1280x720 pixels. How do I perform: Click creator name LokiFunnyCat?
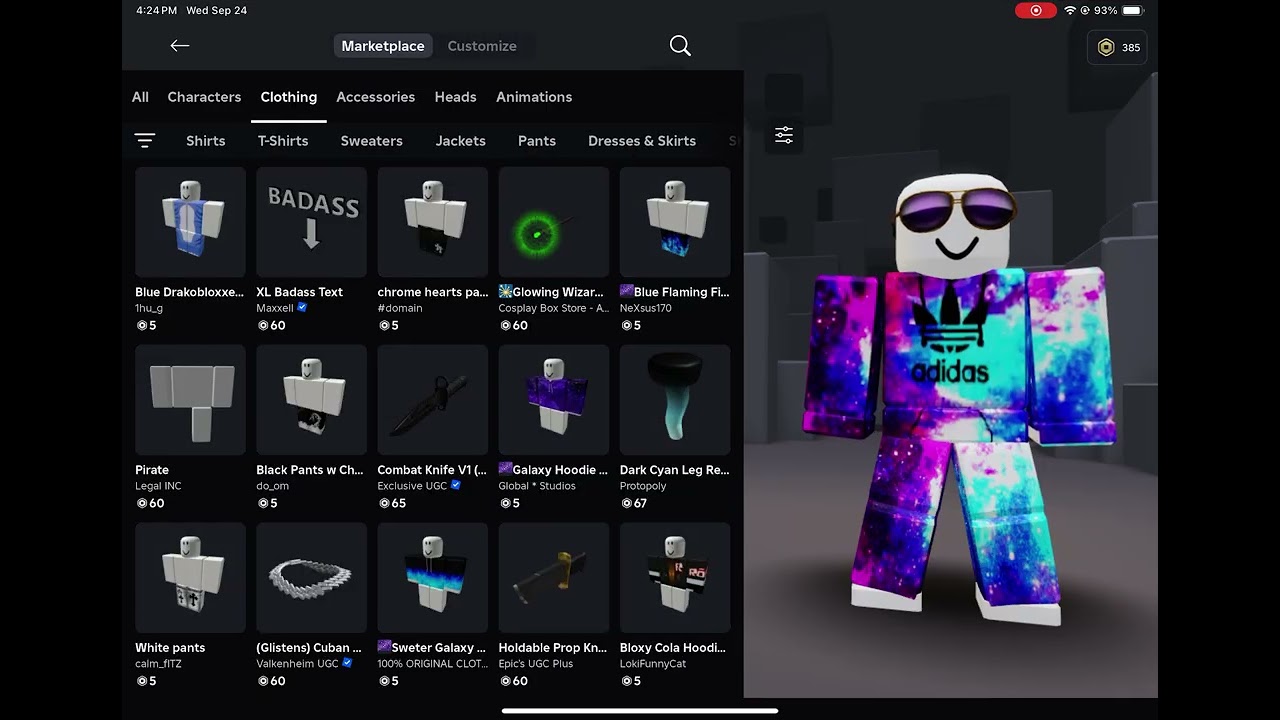tap(653, 664)
